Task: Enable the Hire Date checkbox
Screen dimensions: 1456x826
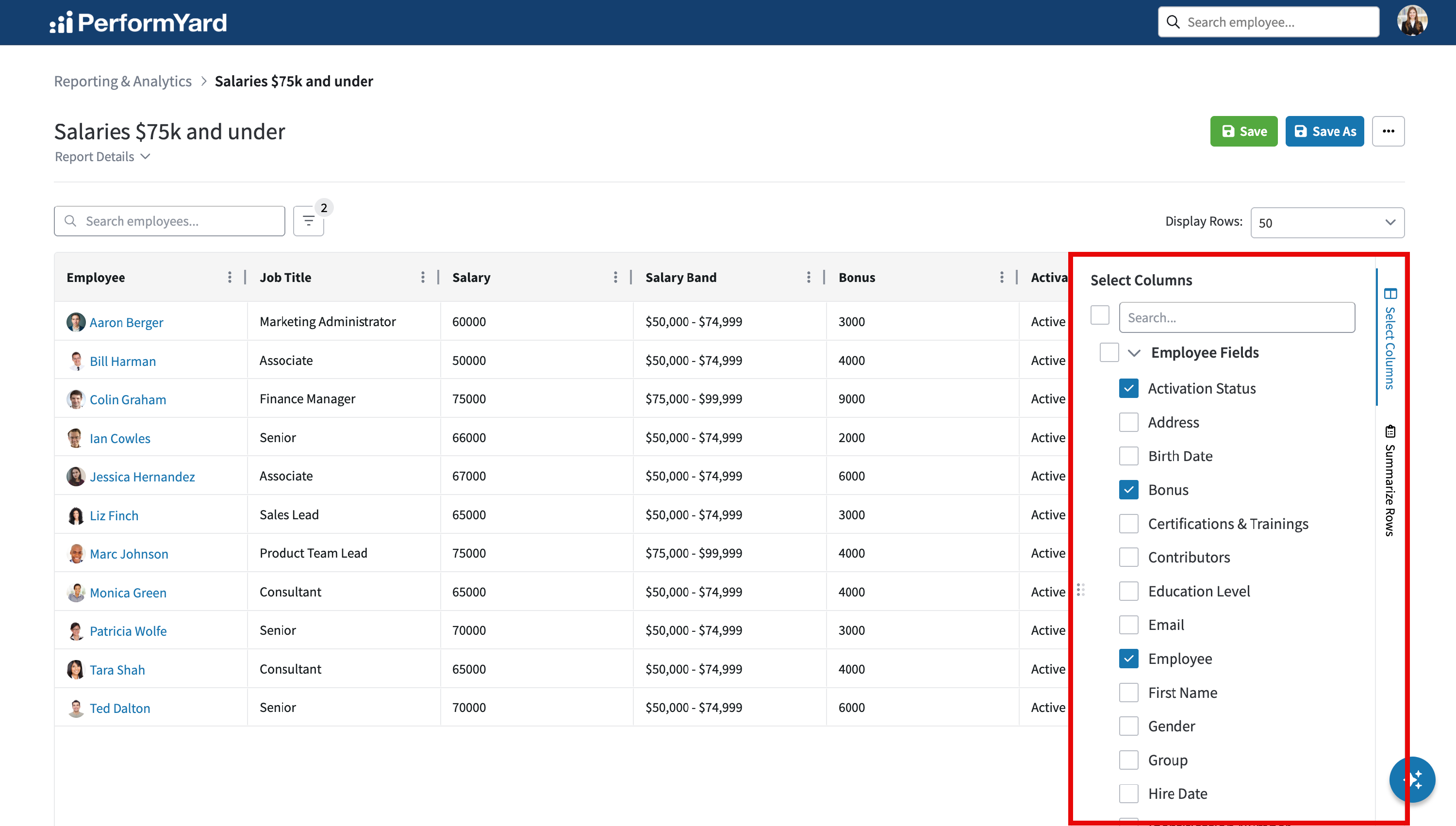Action: 1129,793
